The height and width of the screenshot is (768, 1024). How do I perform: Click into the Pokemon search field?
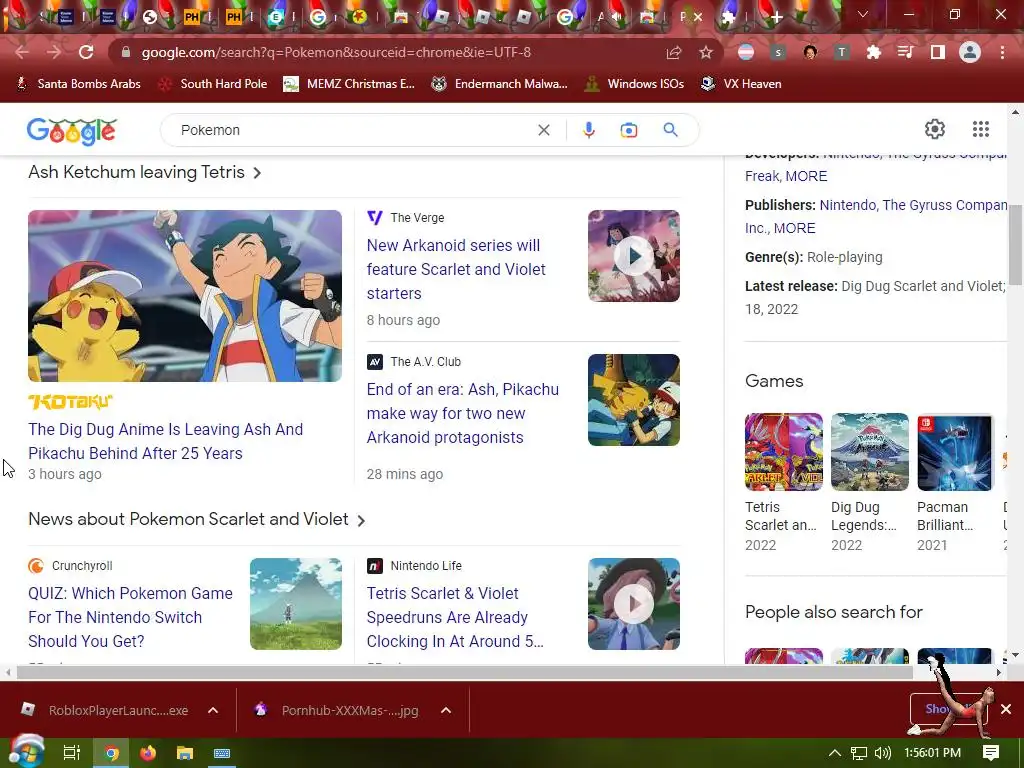pyautogui.click(x=353, y=130)
